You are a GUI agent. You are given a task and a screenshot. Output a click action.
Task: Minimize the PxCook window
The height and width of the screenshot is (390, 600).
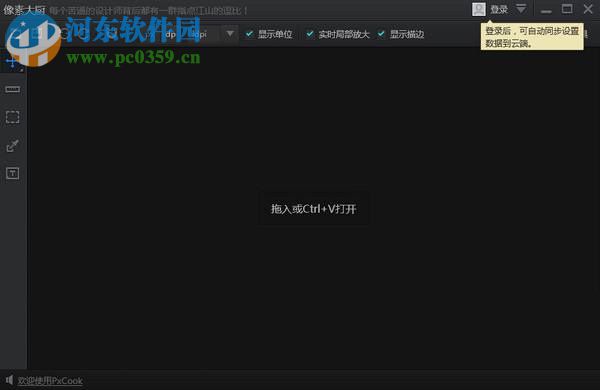[x=546, y=10]
